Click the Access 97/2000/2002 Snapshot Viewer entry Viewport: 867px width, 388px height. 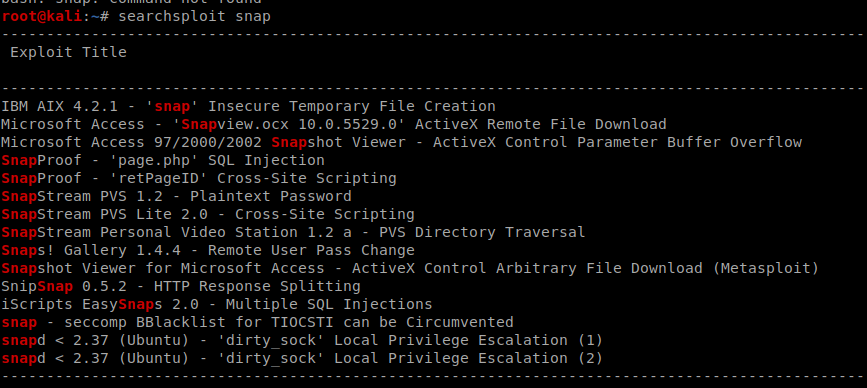[x=401, y=143]
